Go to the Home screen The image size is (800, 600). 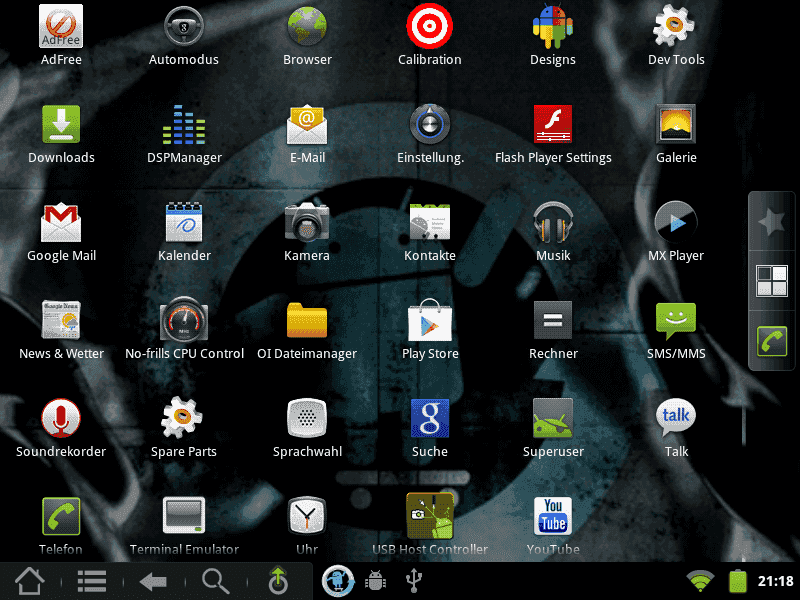tap(30, 581)
